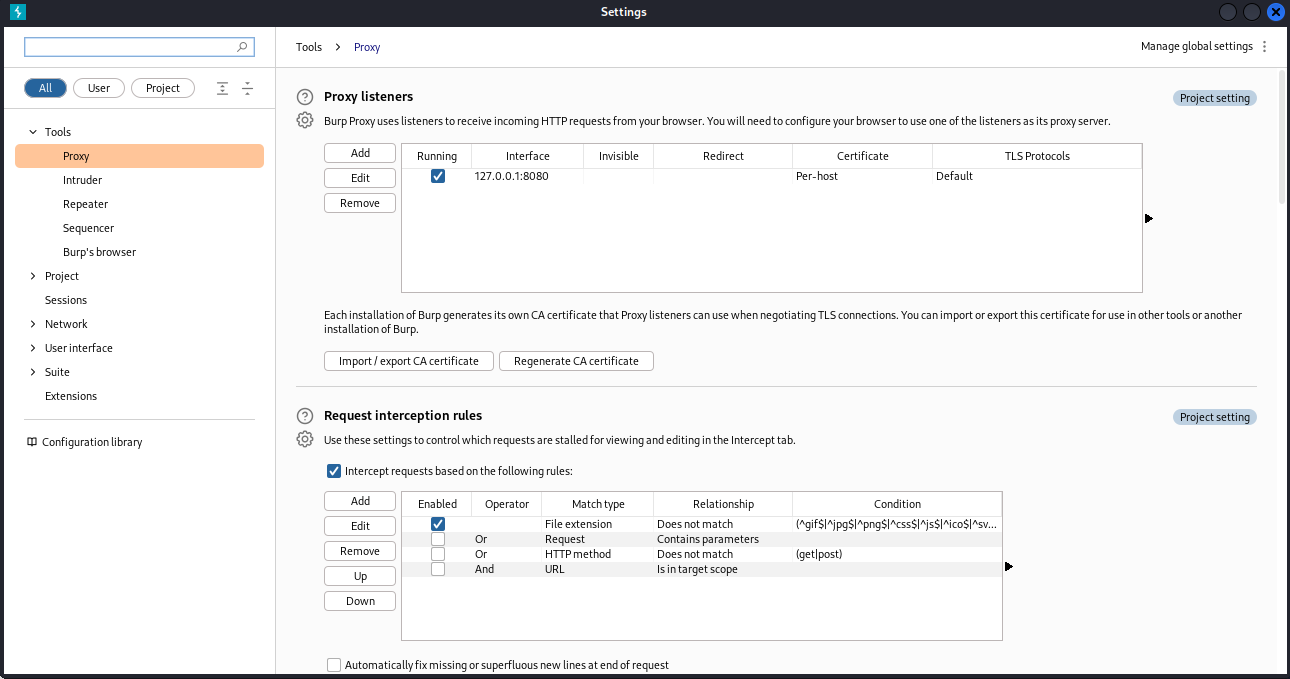Open Intruder settings in the sidebar
This screenshot has width=1290, height=679.
(x=82, y=180)
